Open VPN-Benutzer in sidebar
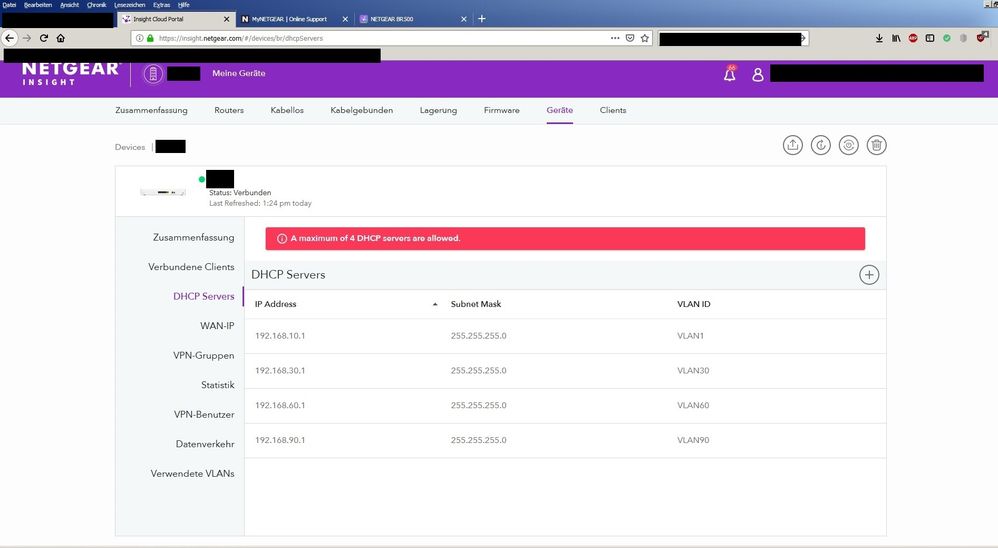The image size is (998, 548). [x=204, y=414]
